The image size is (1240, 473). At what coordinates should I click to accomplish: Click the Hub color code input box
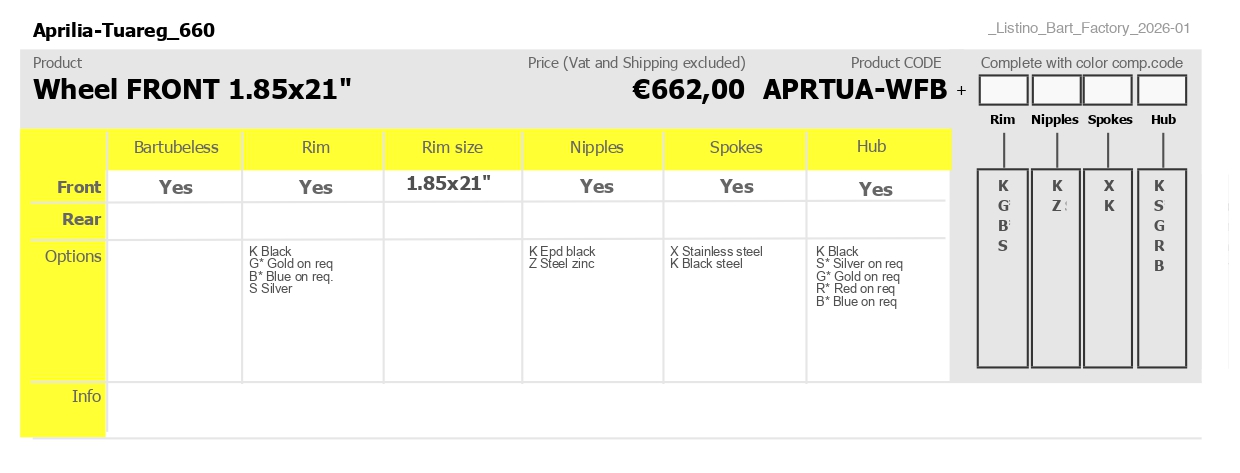tap(1162, 91)
